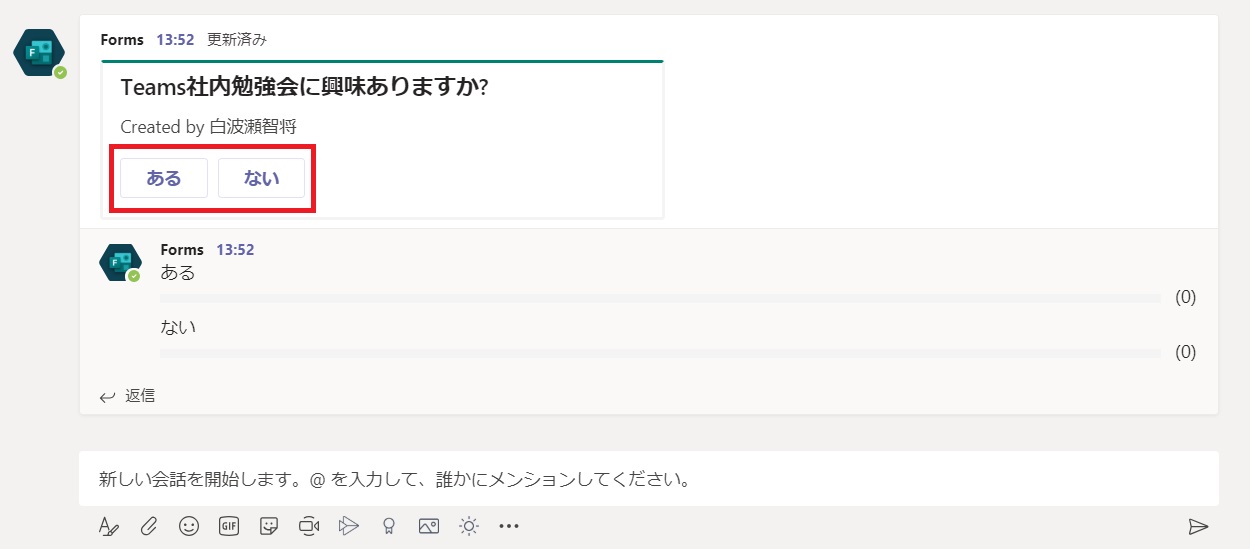Start a Meet now video call
Screen dimensions: 1250x549
coord(308,526)
